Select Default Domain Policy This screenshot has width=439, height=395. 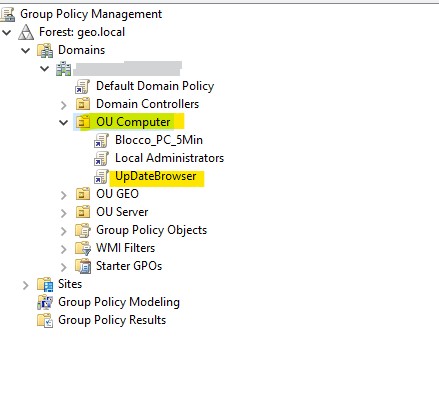coord(155,86)
